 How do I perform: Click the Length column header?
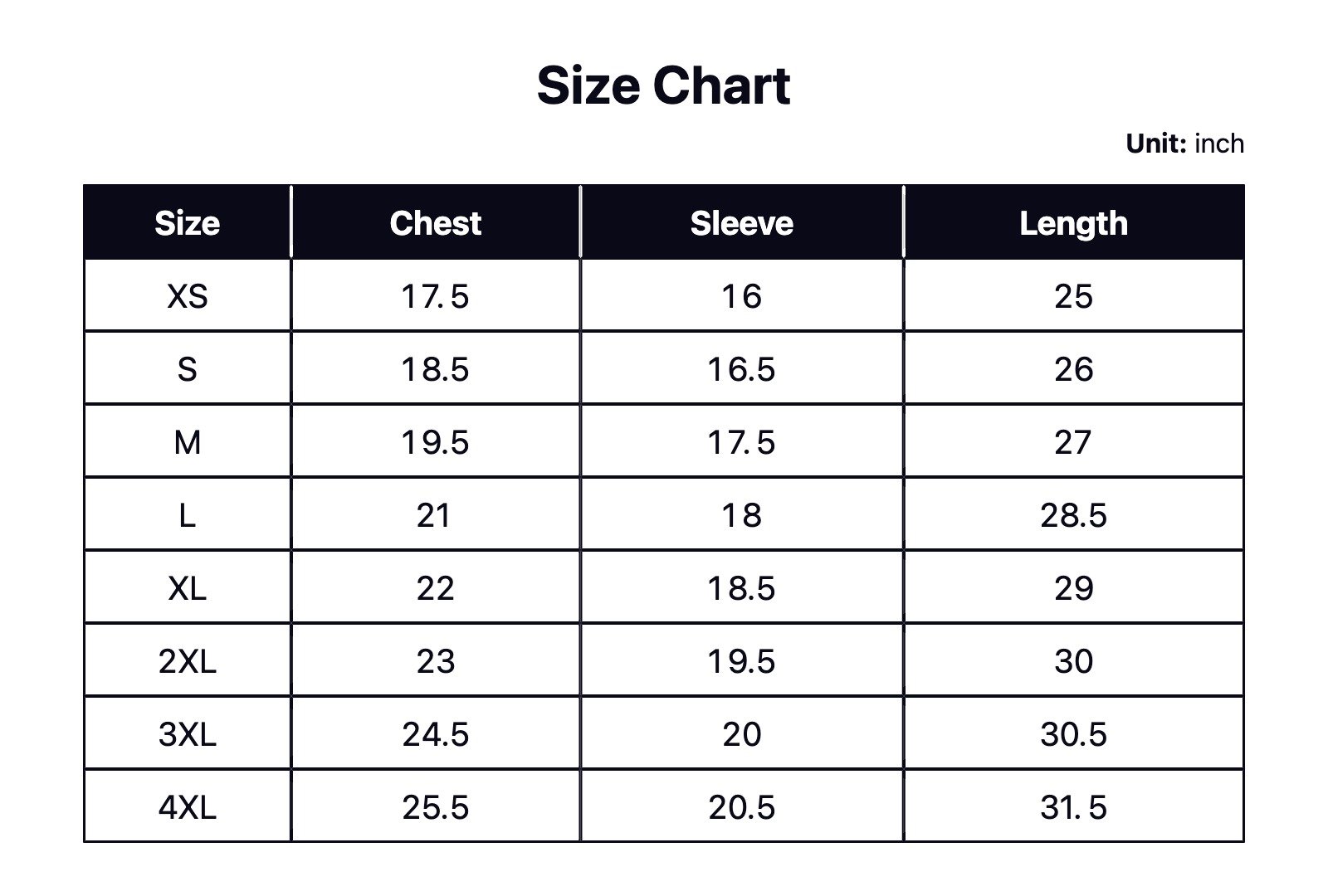click(x=1073, y=223)
